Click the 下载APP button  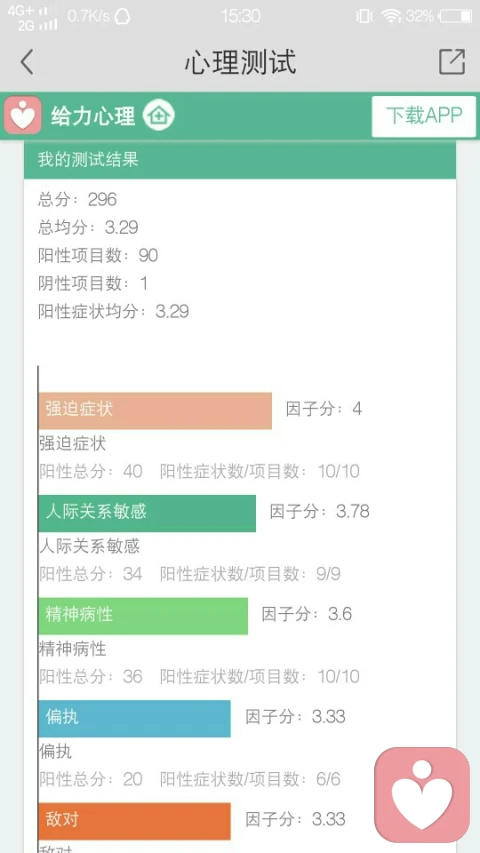[423, 116]
